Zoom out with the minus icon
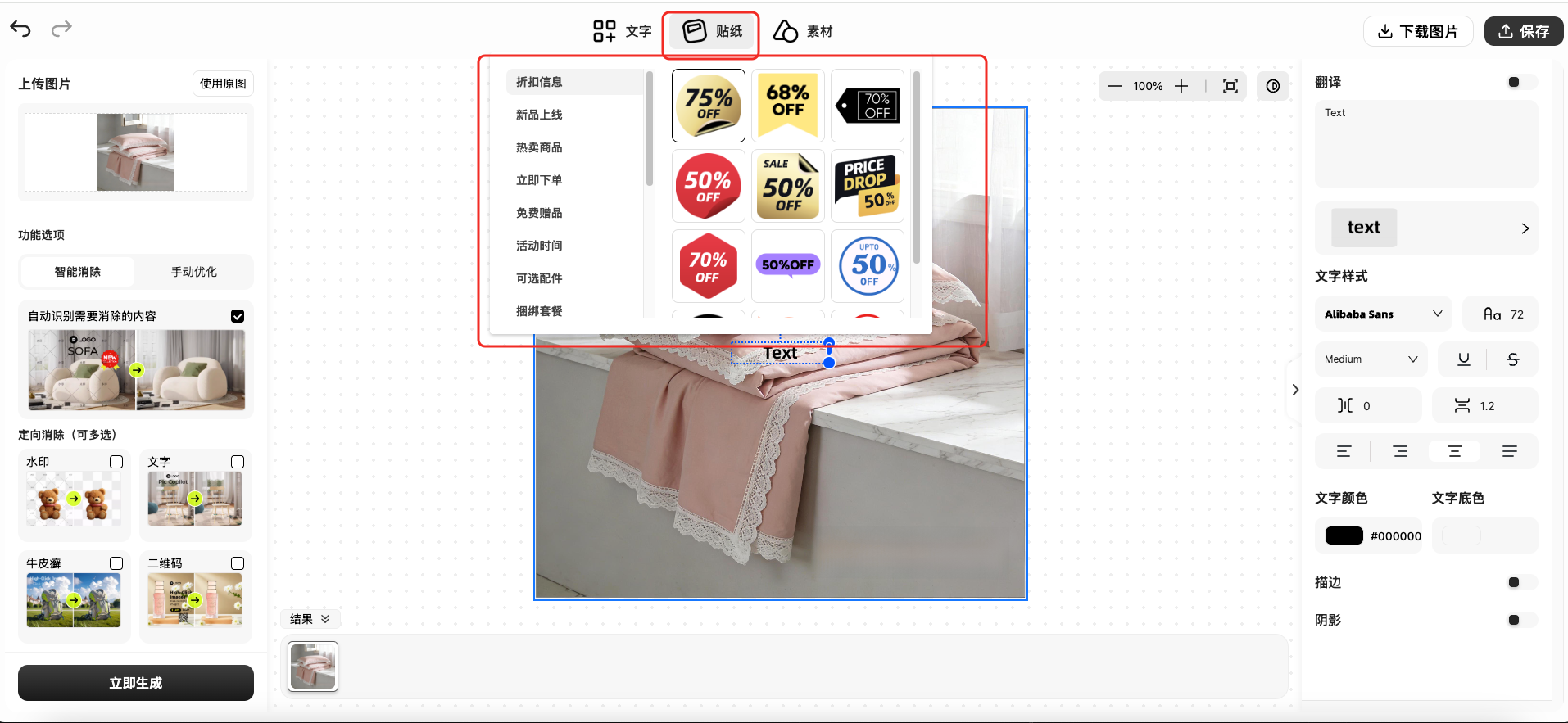The width and height of the screenshot is (1568, 723). pos(1115,86)
